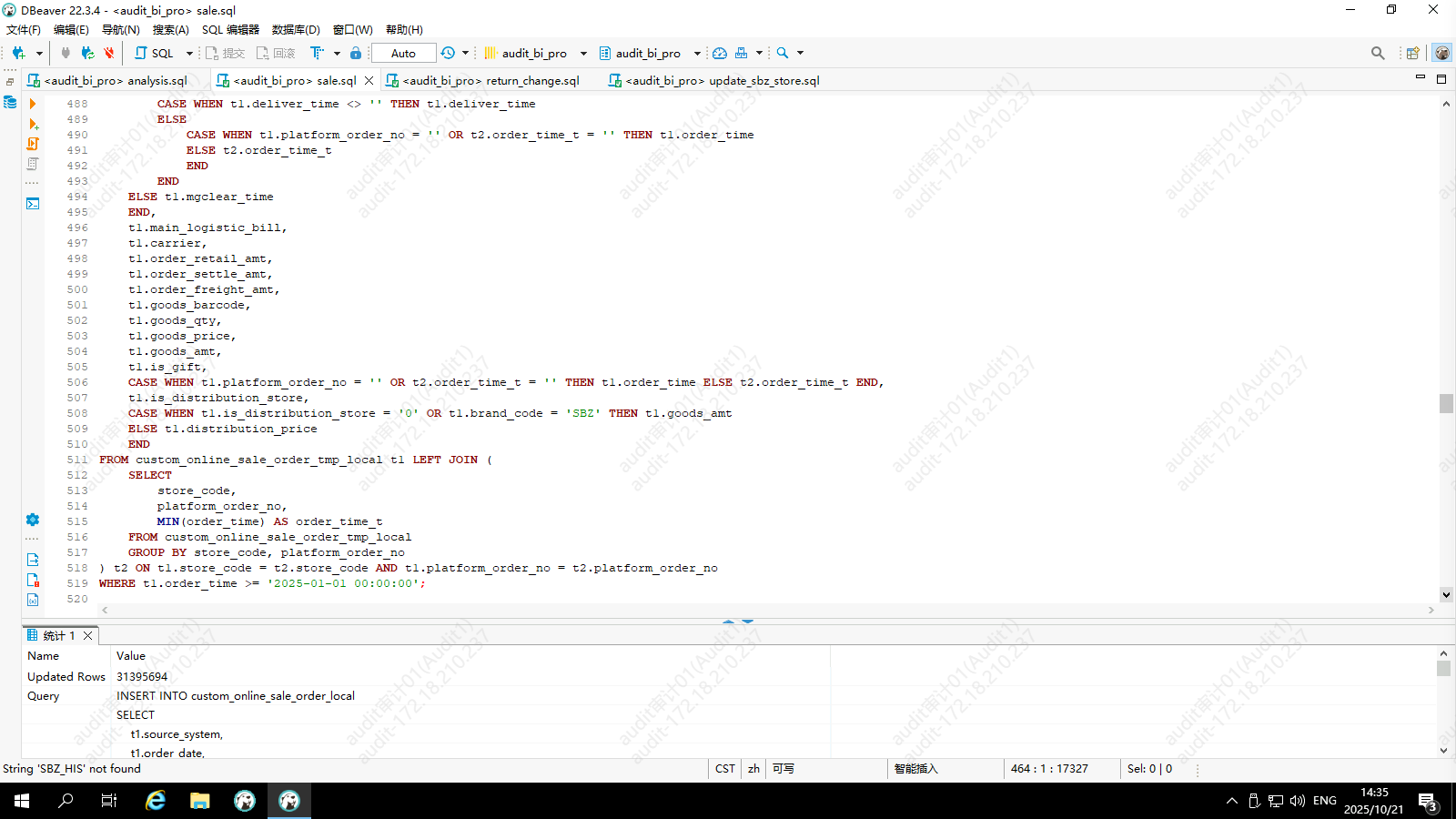1456x819 pixels.
Task: Execute SQL statement with the orange play icon
Action: [33, 104]
